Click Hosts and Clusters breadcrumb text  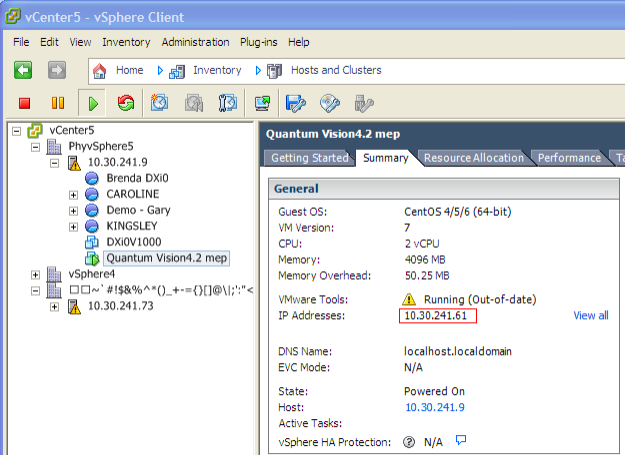[x=336, y=70]
